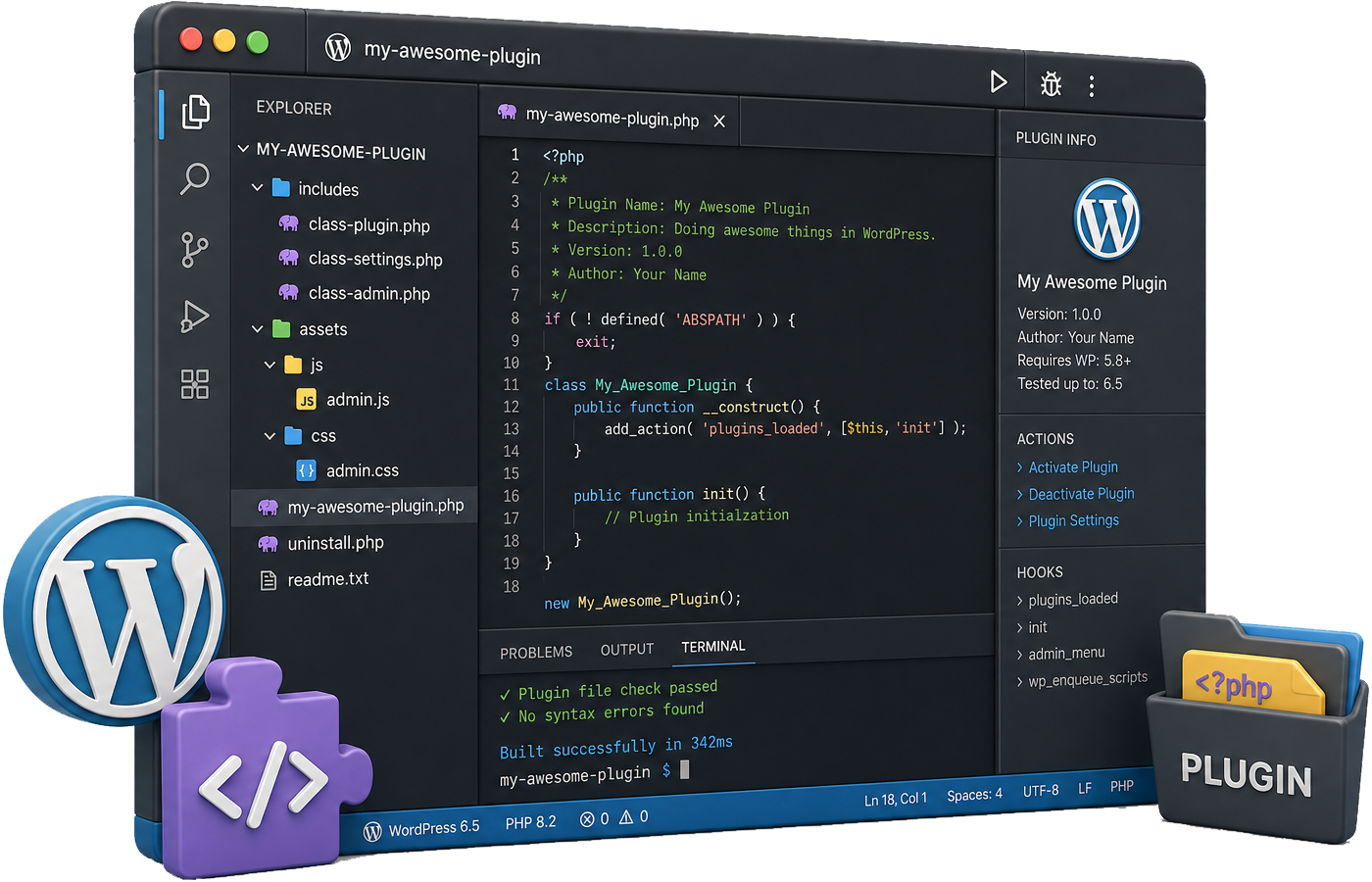Click the EXPLORER panel heading
This screenshot has height=882, width=1372.
(x=293, y=108)
